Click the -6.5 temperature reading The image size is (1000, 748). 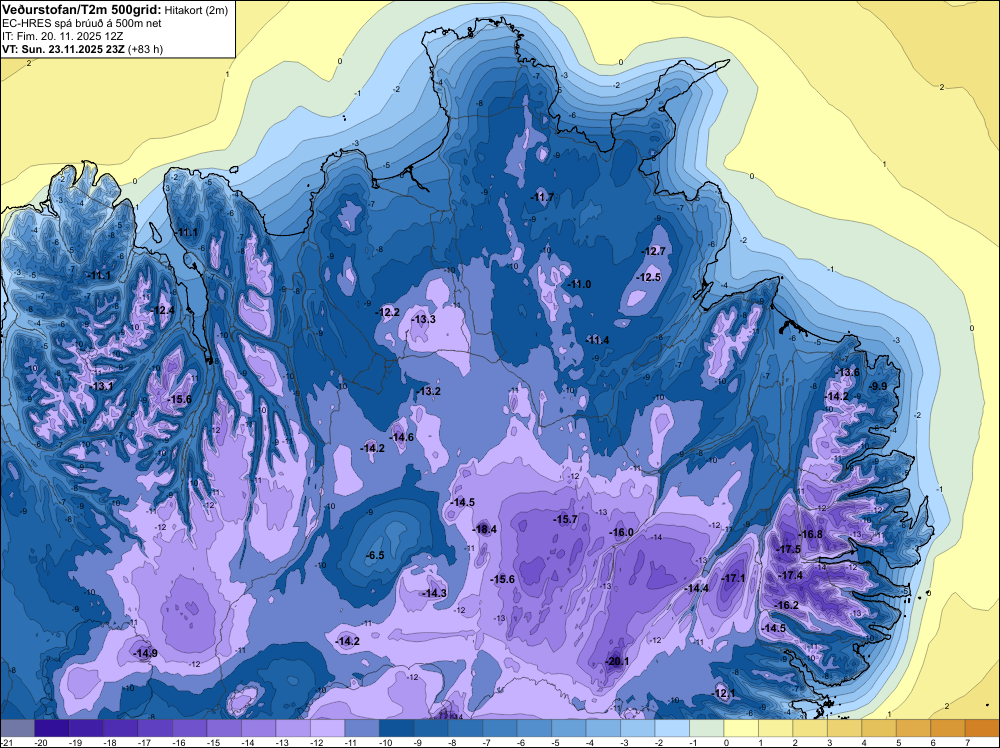[375, 555]
